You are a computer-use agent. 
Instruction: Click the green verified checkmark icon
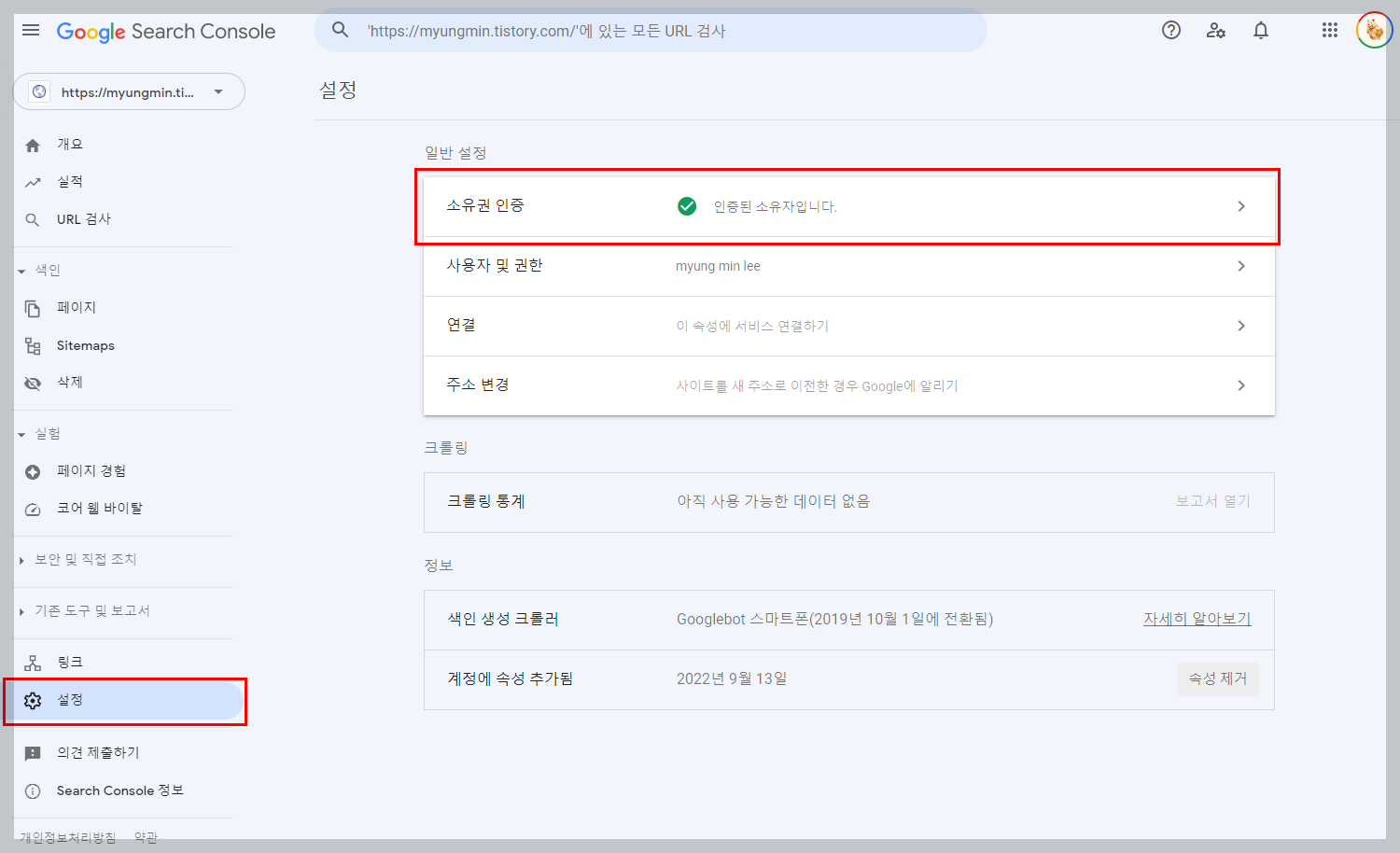coord(687,206)
